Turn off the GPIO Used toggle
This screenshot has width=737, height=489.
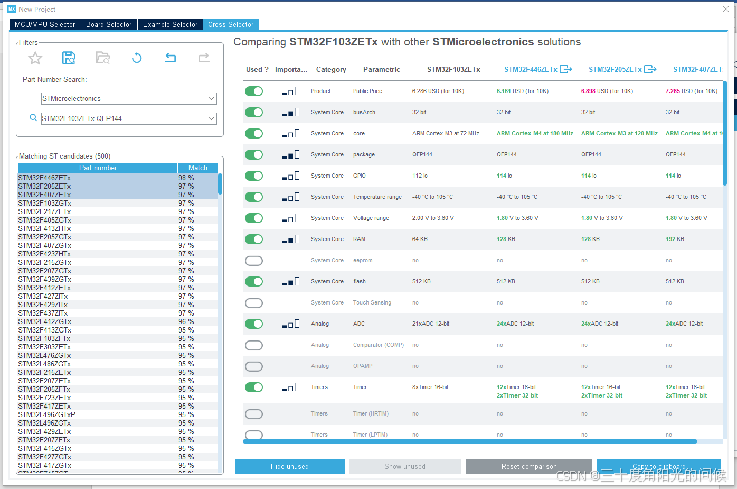click(254, 176)
